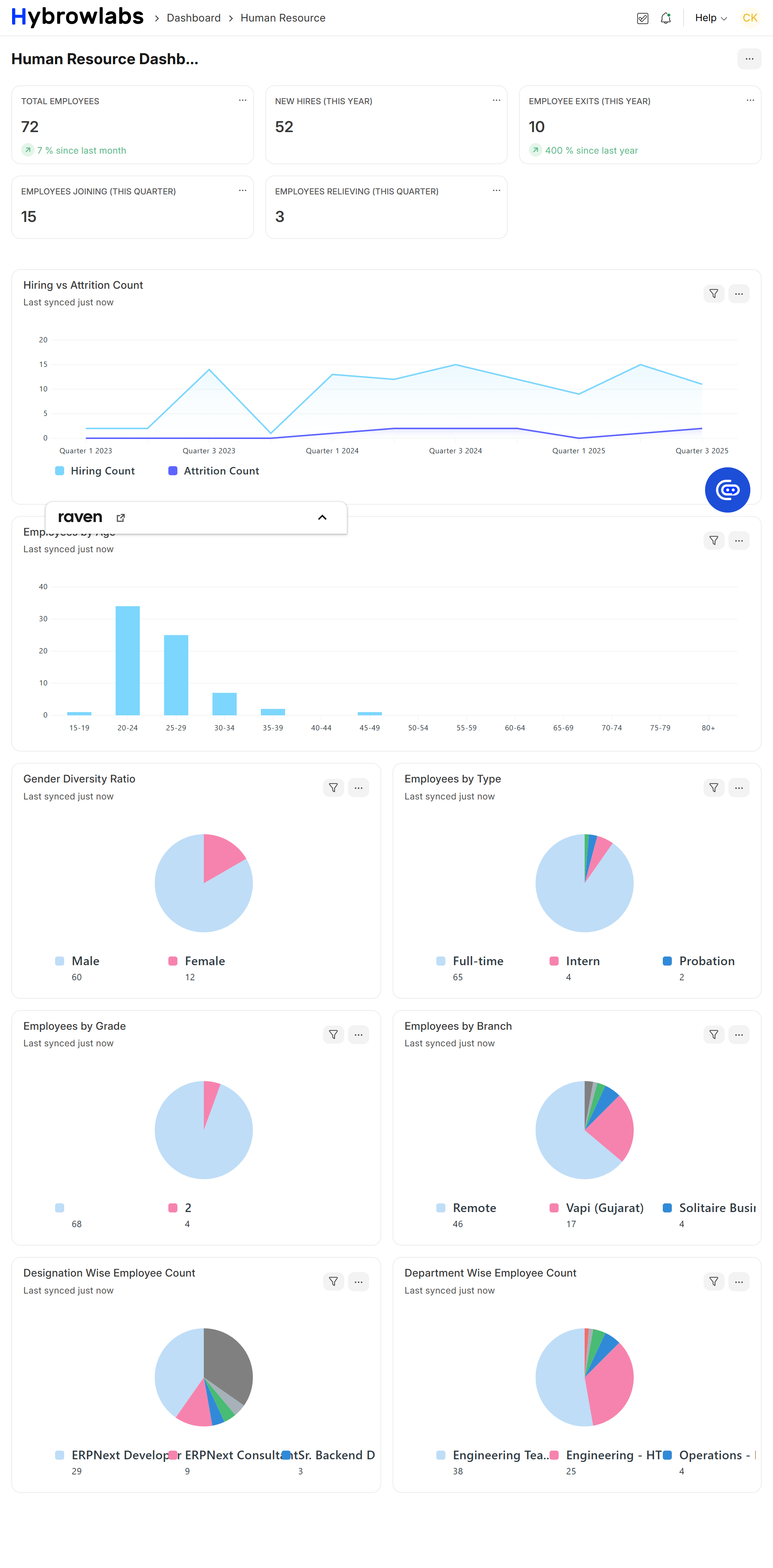This screenshot has height=1568, width=773.
Task: Open the Hybrowlabs home logo
Action: coord(77,17)
